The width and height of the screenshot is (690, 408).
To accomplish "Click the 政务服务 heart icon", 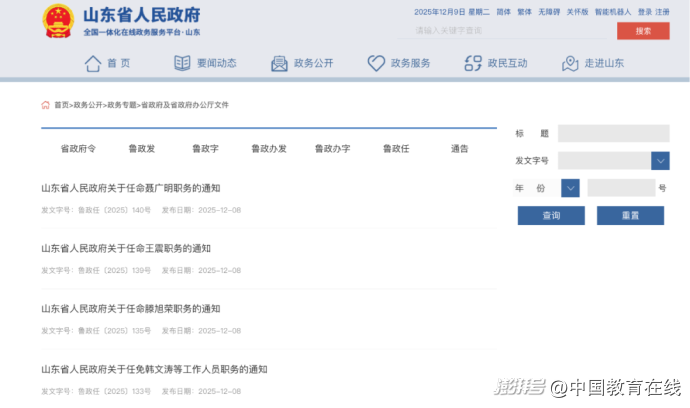I will (376, 64).
